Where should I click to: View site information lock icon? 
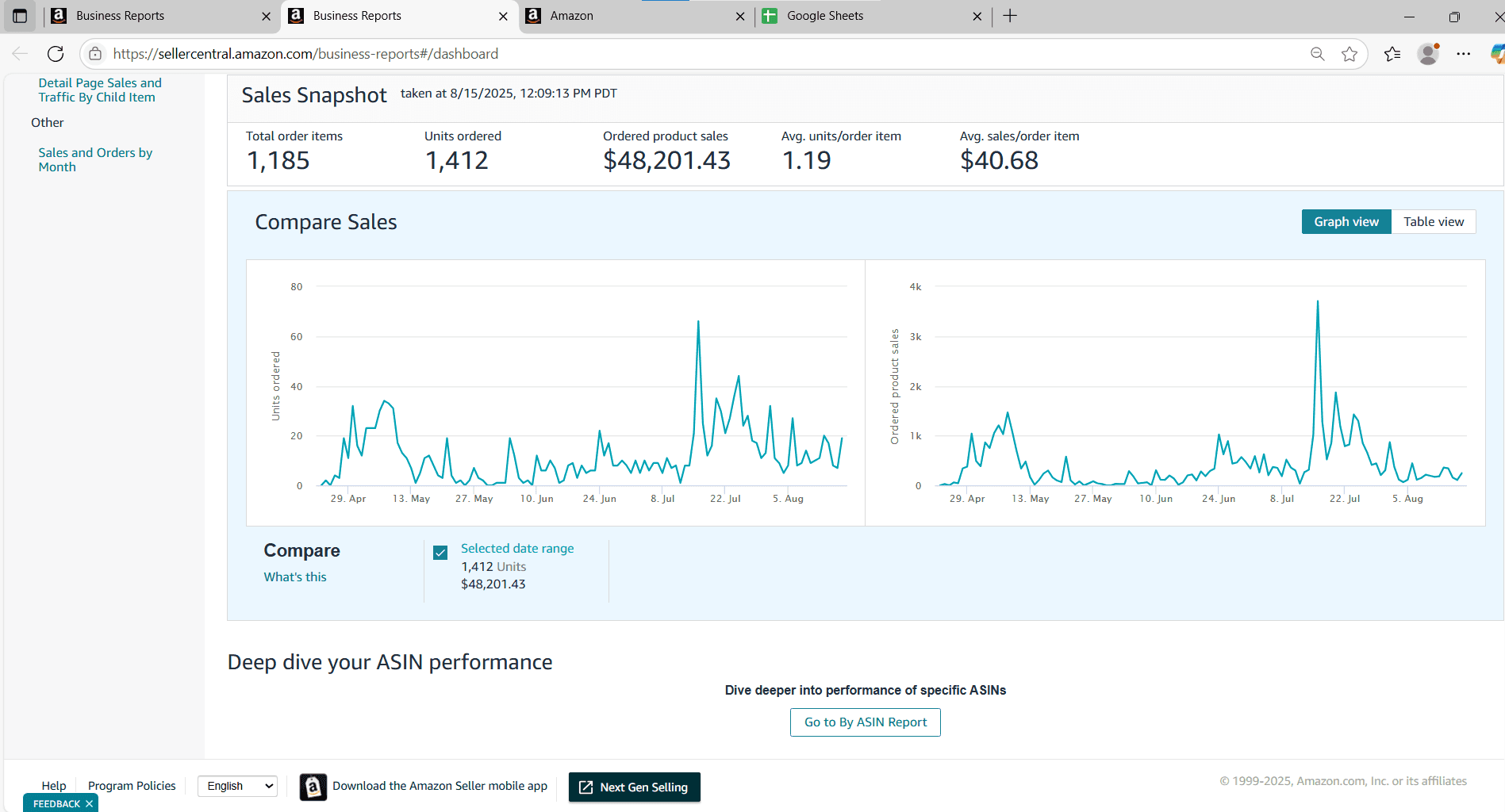(x=95, y=54)
